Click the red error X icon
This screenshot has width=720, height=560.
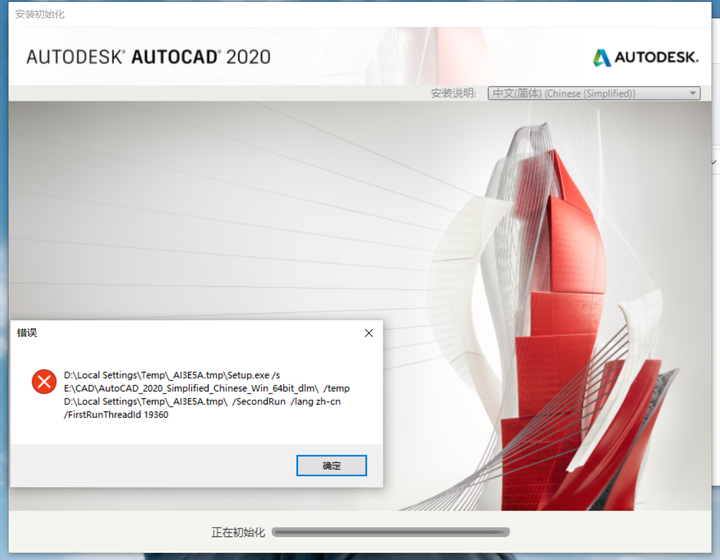(43, 381)
